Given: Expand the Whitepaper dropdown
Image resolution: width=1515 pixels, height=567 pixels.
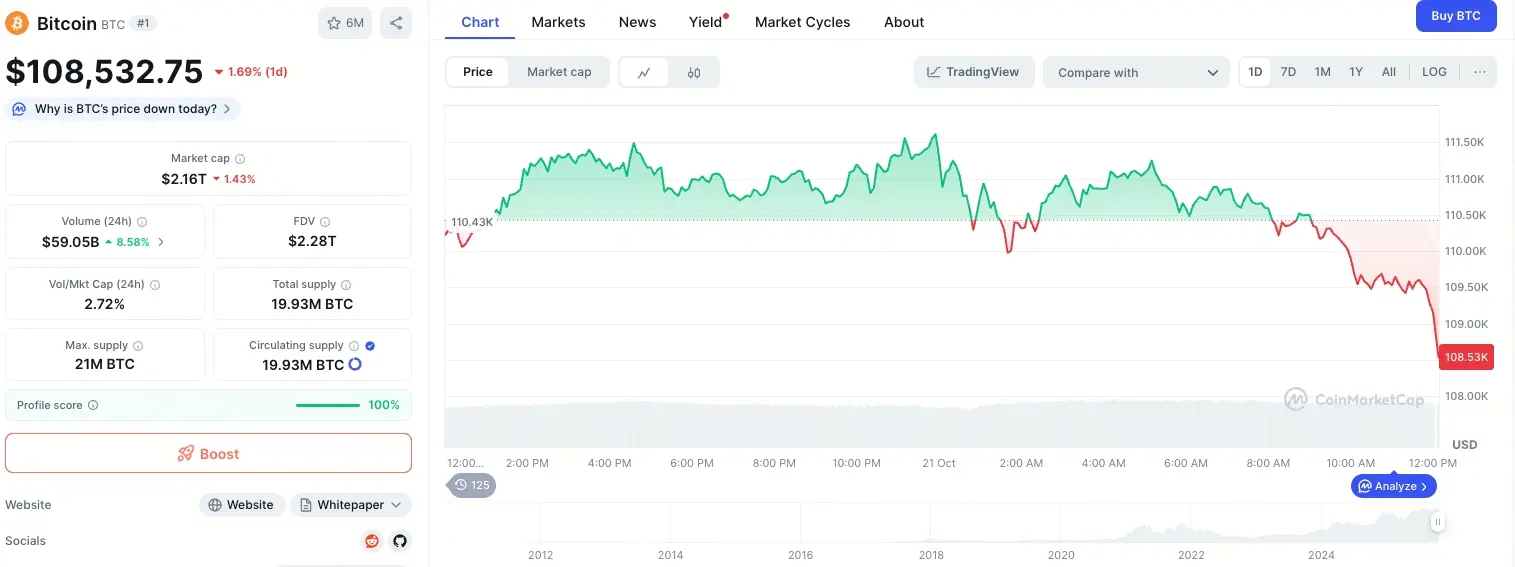Looking at the screenshot, I should [x=350, y=505].
